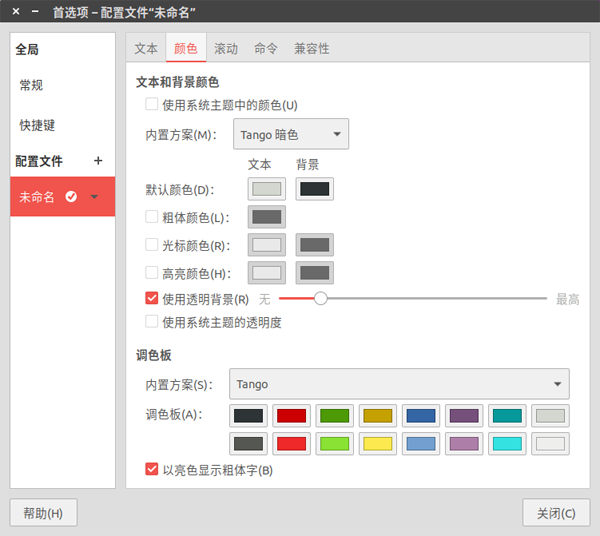Open the 未命名 profile dropdown arrow
The height and width of the screenshot is (536, 600).
click(94, 197)
